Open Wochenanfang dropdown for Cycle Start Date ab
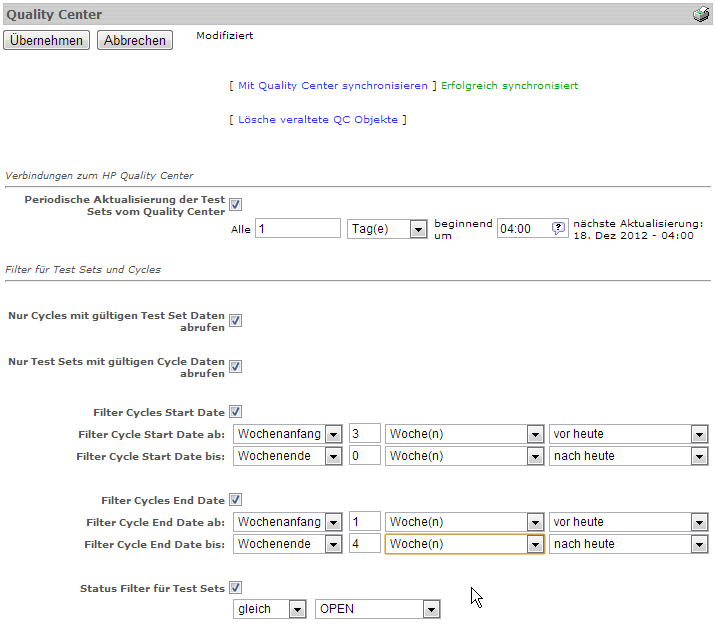715x625 pixels. click(x=288, y=434)
